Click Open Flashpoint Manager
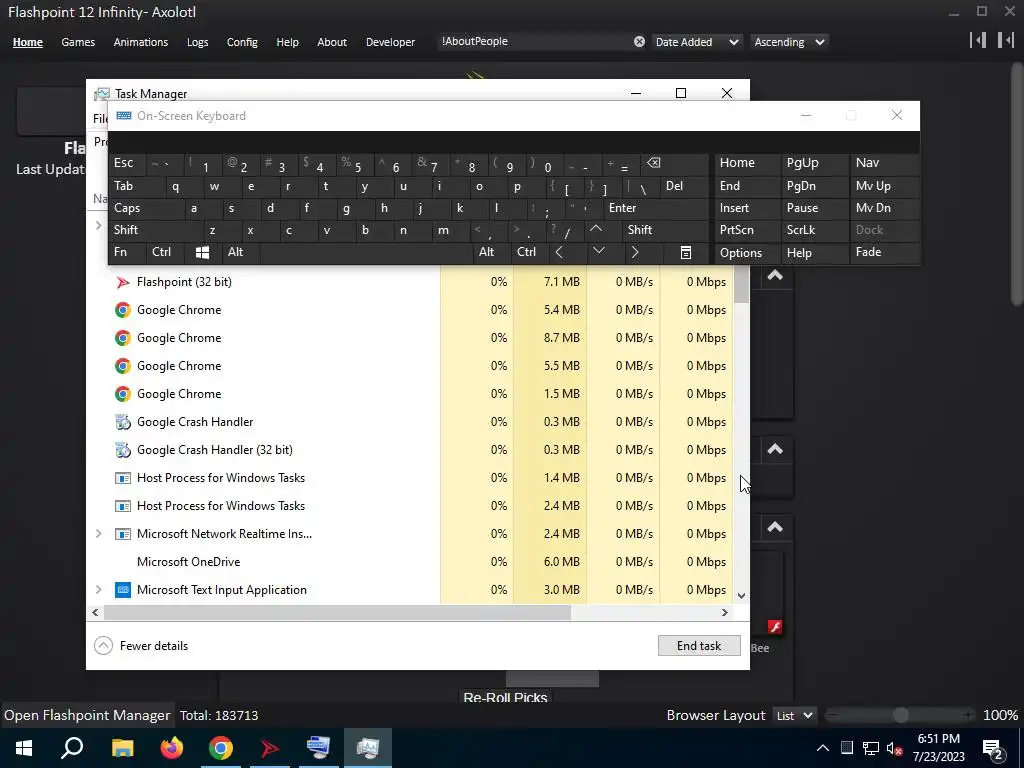 coord(87,716)
